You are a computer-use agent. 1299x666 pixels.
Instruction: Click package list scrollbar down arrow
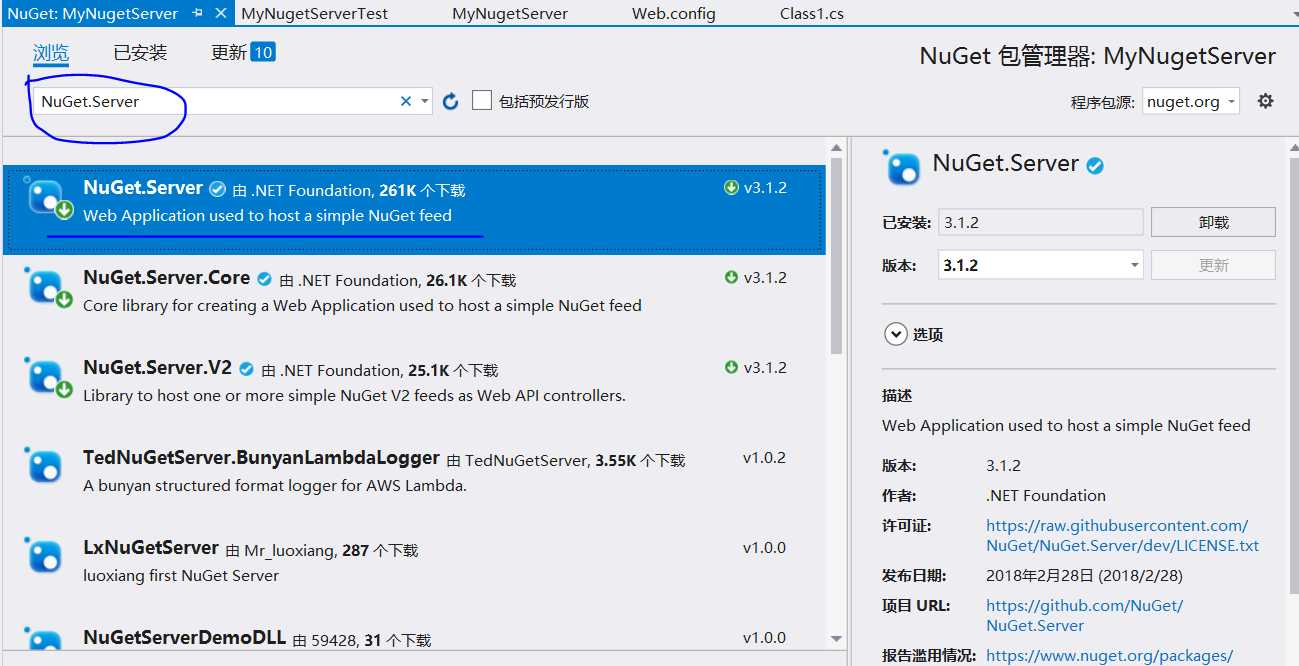(836, 638)
